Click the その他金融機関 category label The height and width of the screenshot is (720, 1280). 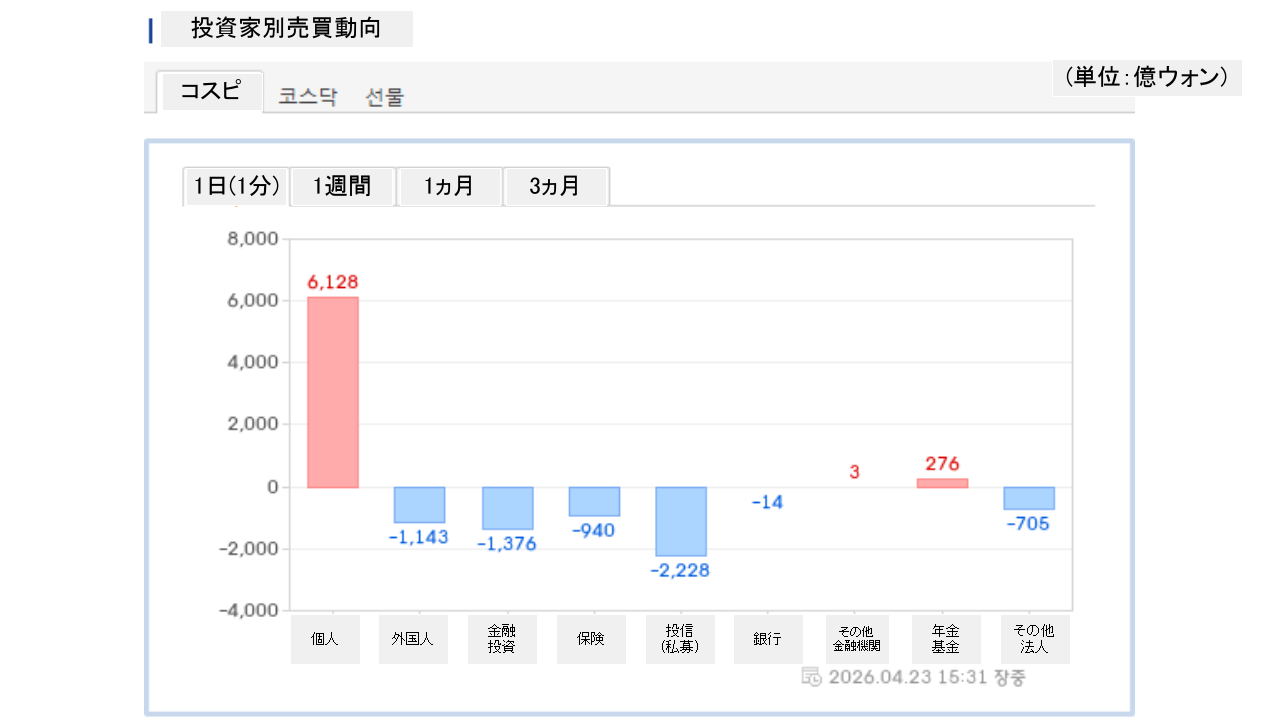click(x=854, y=639)
